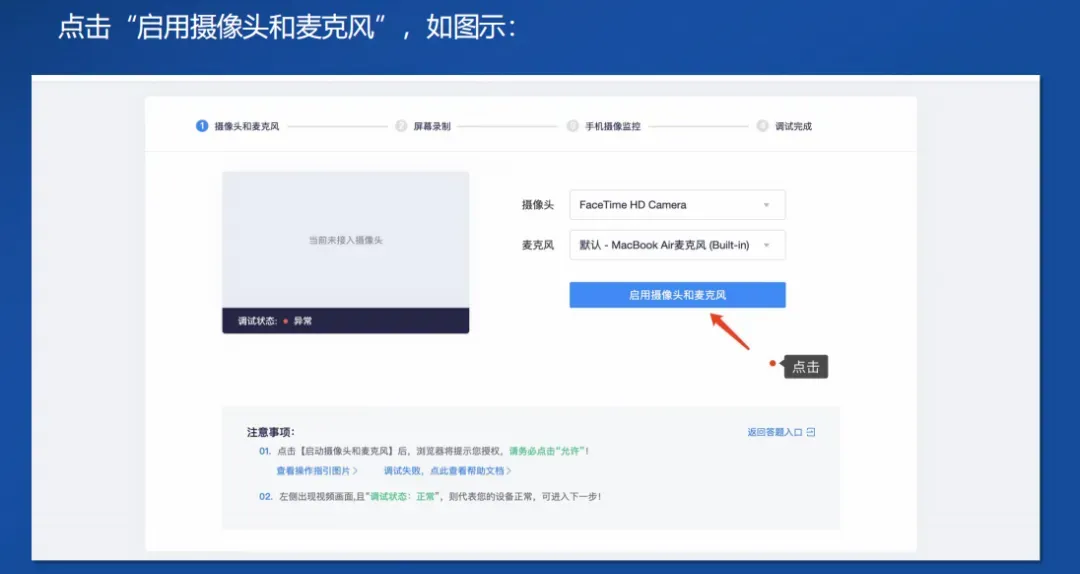Click the 麦克风 field label
The width and height of the screenshot is (1080, 574).
pos(537,245)
